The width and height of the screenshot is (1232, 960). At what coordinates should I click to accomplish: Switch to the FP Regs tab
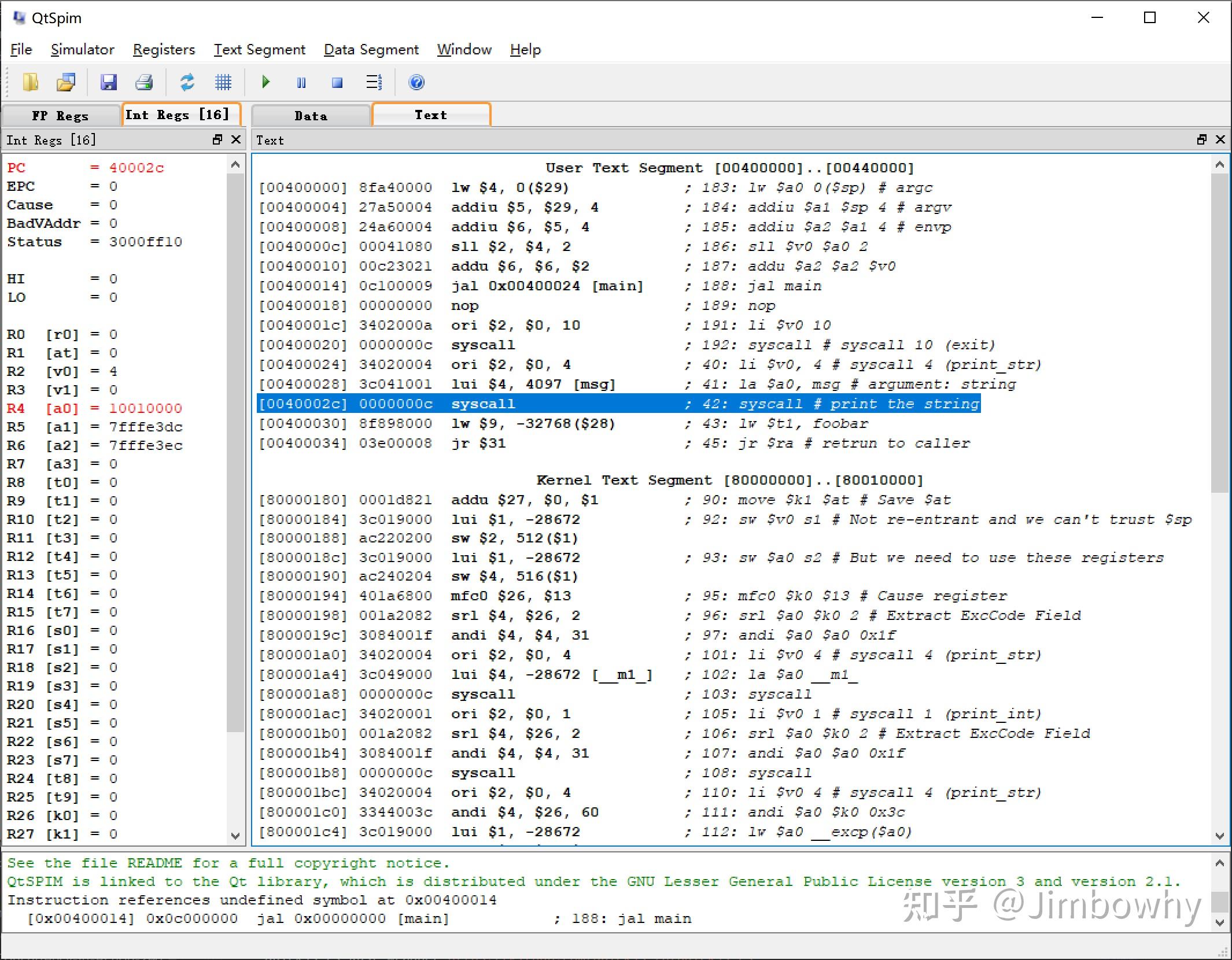pos(60,116)
